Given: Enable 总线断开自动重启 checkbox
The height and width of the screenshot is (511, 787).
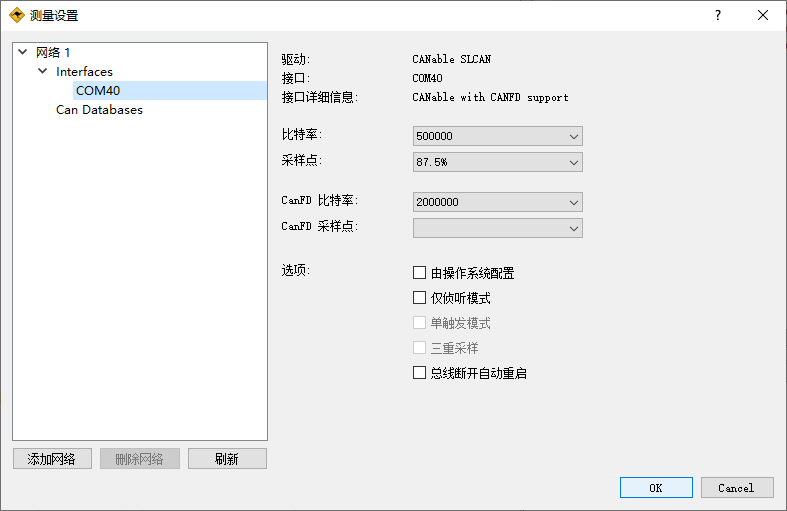Looking at the screenshot, I should [420, 373].
